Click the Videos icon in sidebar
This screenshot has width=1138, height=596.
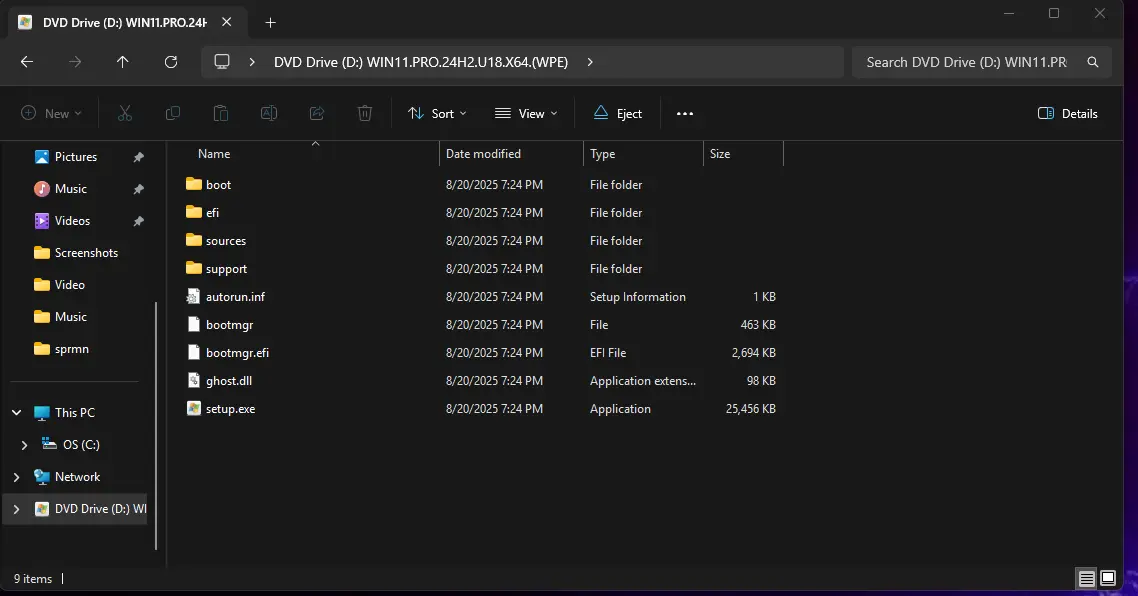pyautogui.click(x=41, y=221)
